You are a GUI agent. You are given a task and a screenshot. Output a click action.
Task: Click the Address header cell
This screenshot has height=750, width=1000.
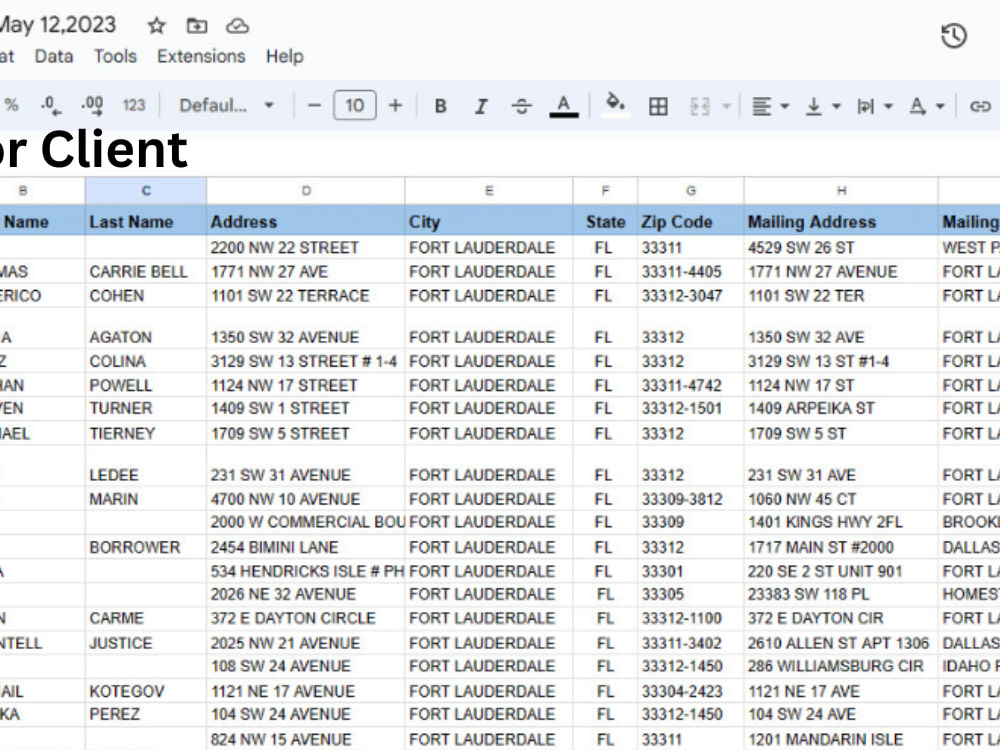(305, 221)
